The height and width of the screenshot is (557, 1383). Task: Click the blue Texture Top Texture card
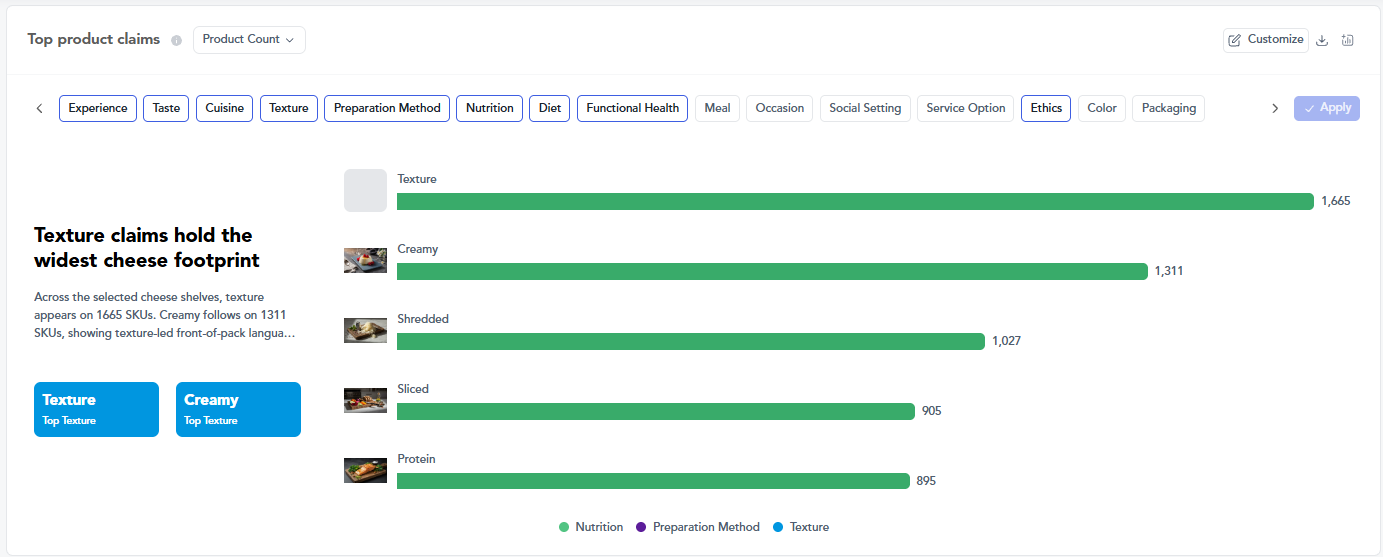[x=96, y=409]
